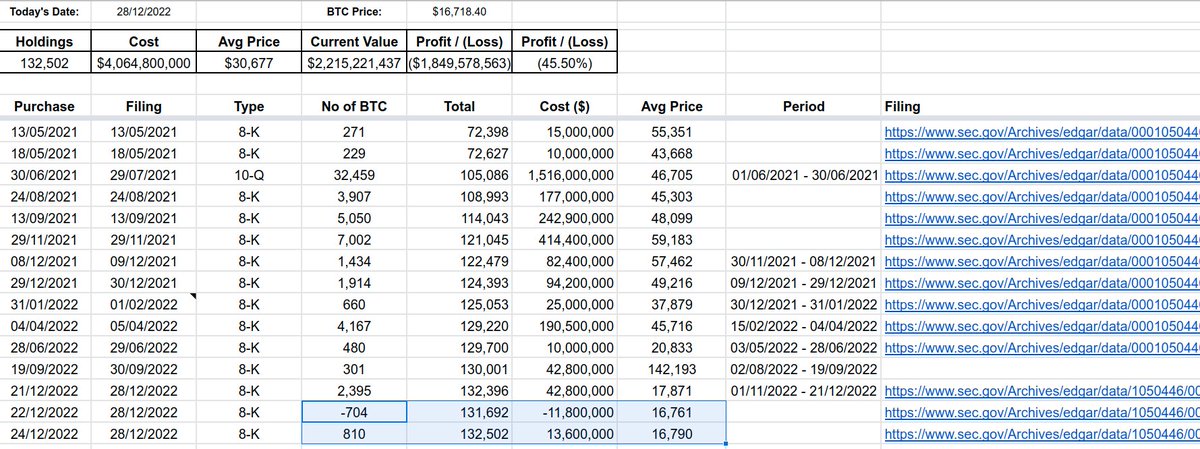This screenshot has height=449, width=1200.
Task: Select loss cell ($1,849,578,563)
Action: tap(459, 62)
